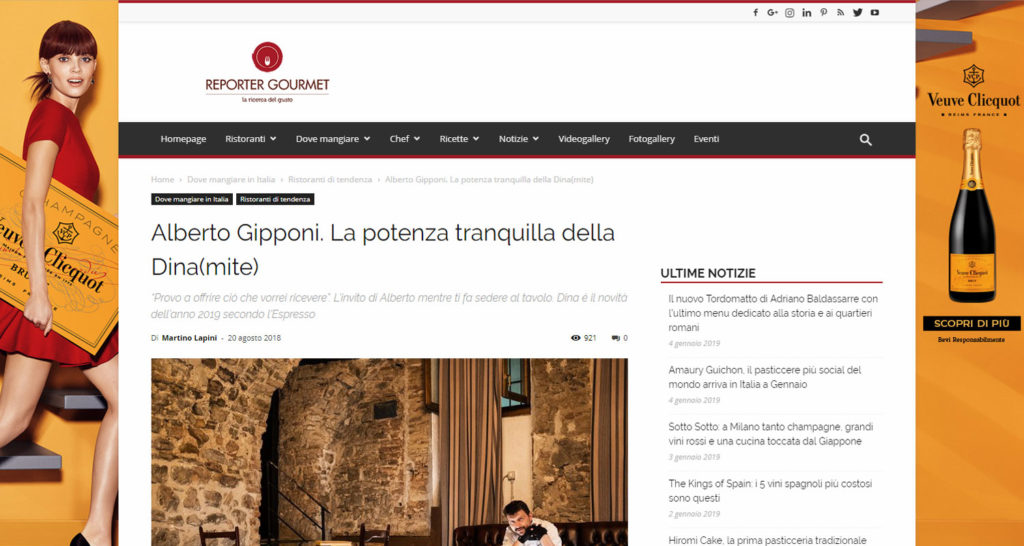Expand the Dove mangiare dropdown menu
The height and width of the screenshot is (546, 1024).
[333, 138]
